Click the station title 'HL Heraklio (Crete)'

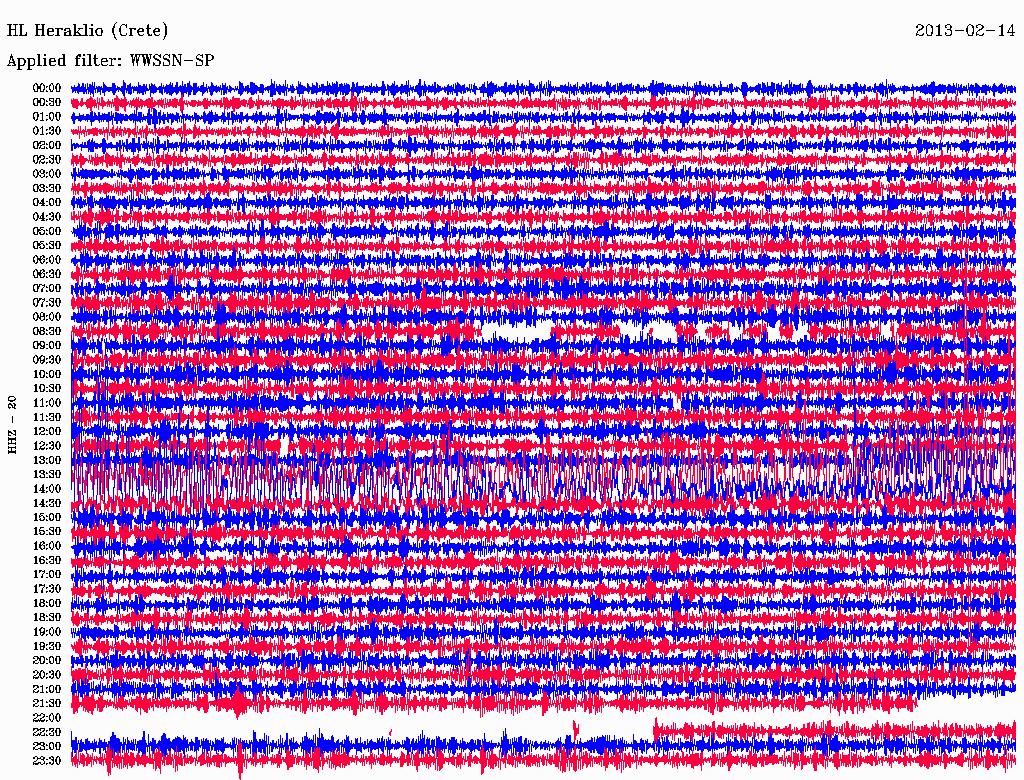88,31
